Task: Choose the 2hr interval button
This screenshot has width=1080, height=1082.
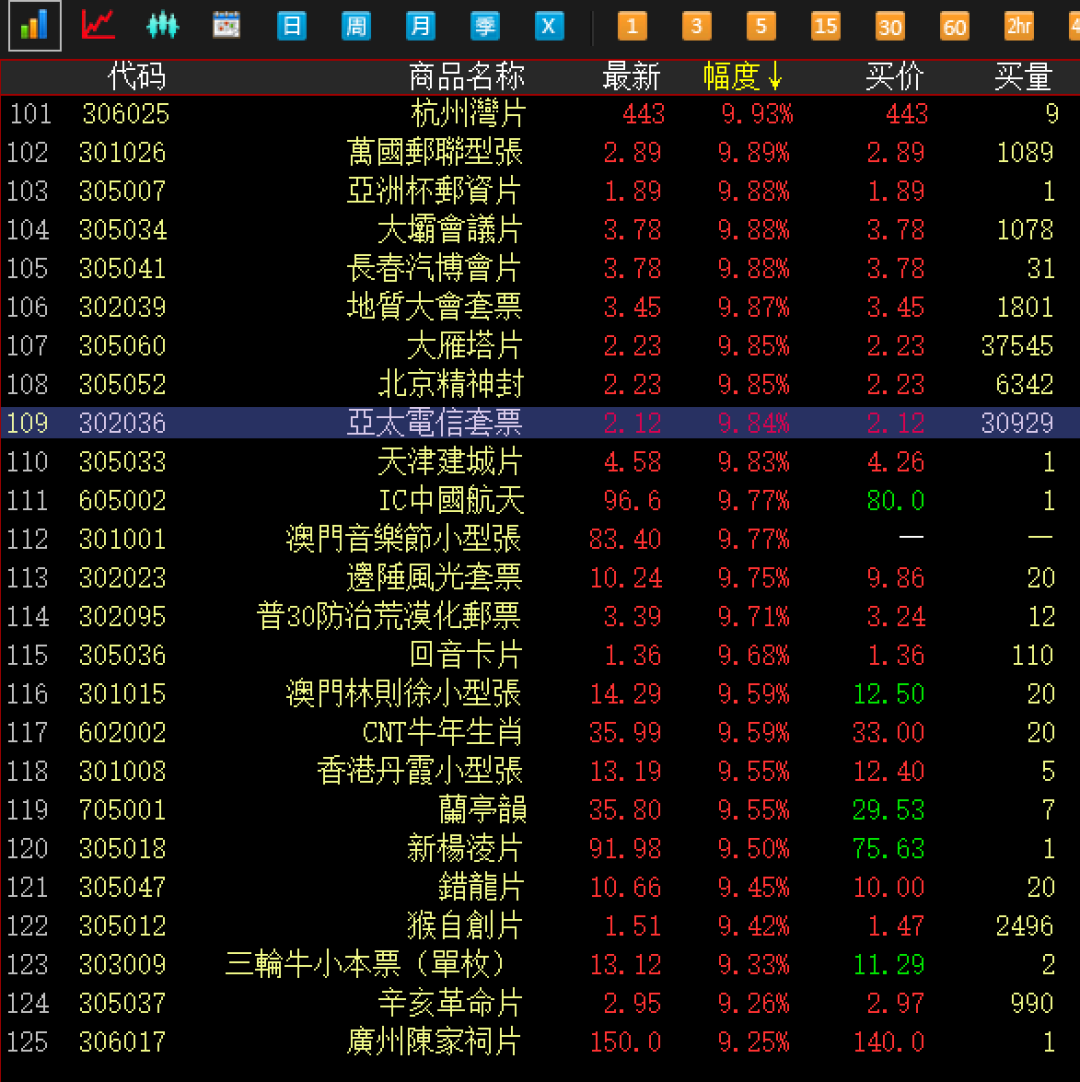Action: 1019,26
